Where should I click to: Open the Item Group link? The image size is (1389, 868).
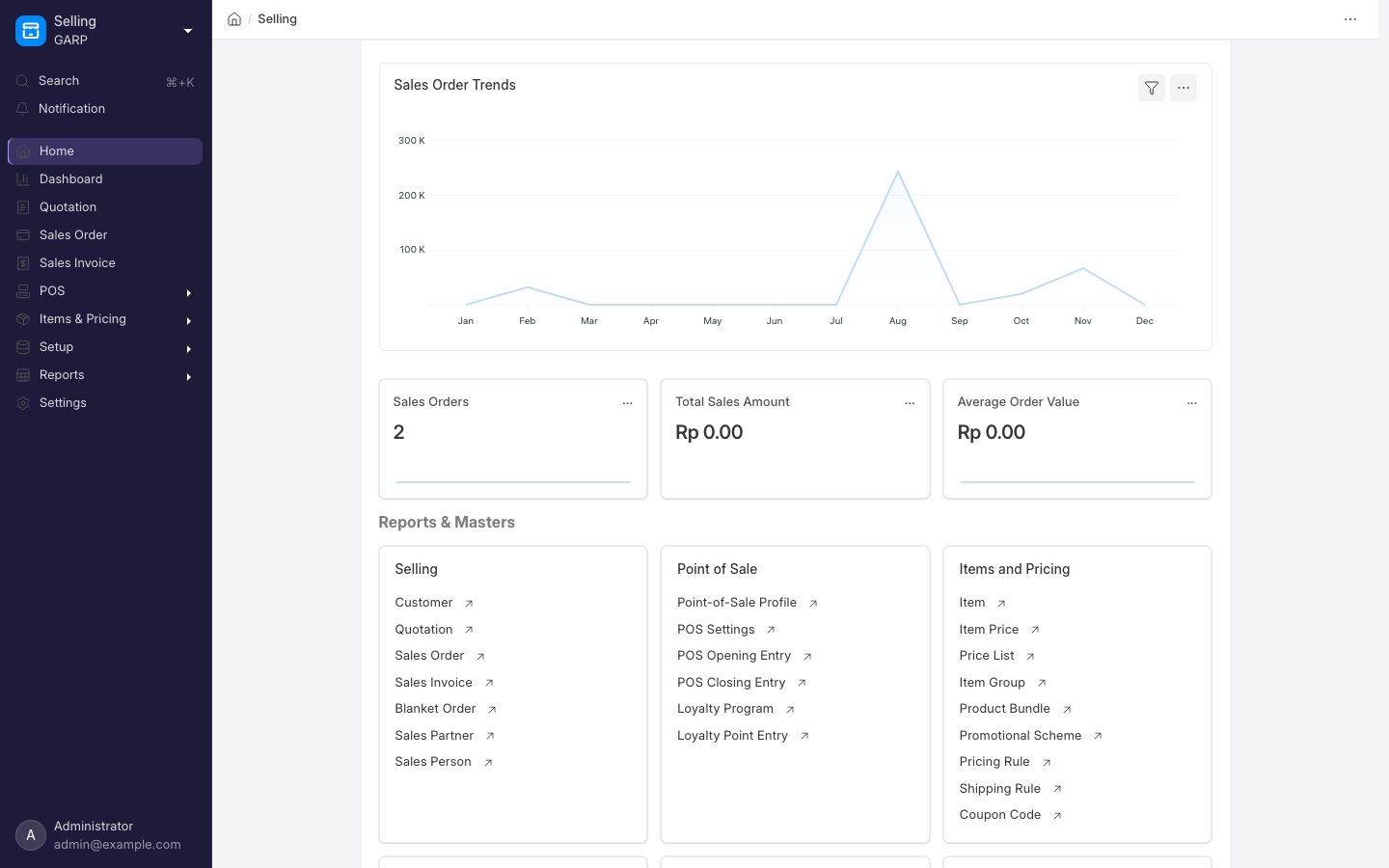pyautogui.click(x=992, y=683)
